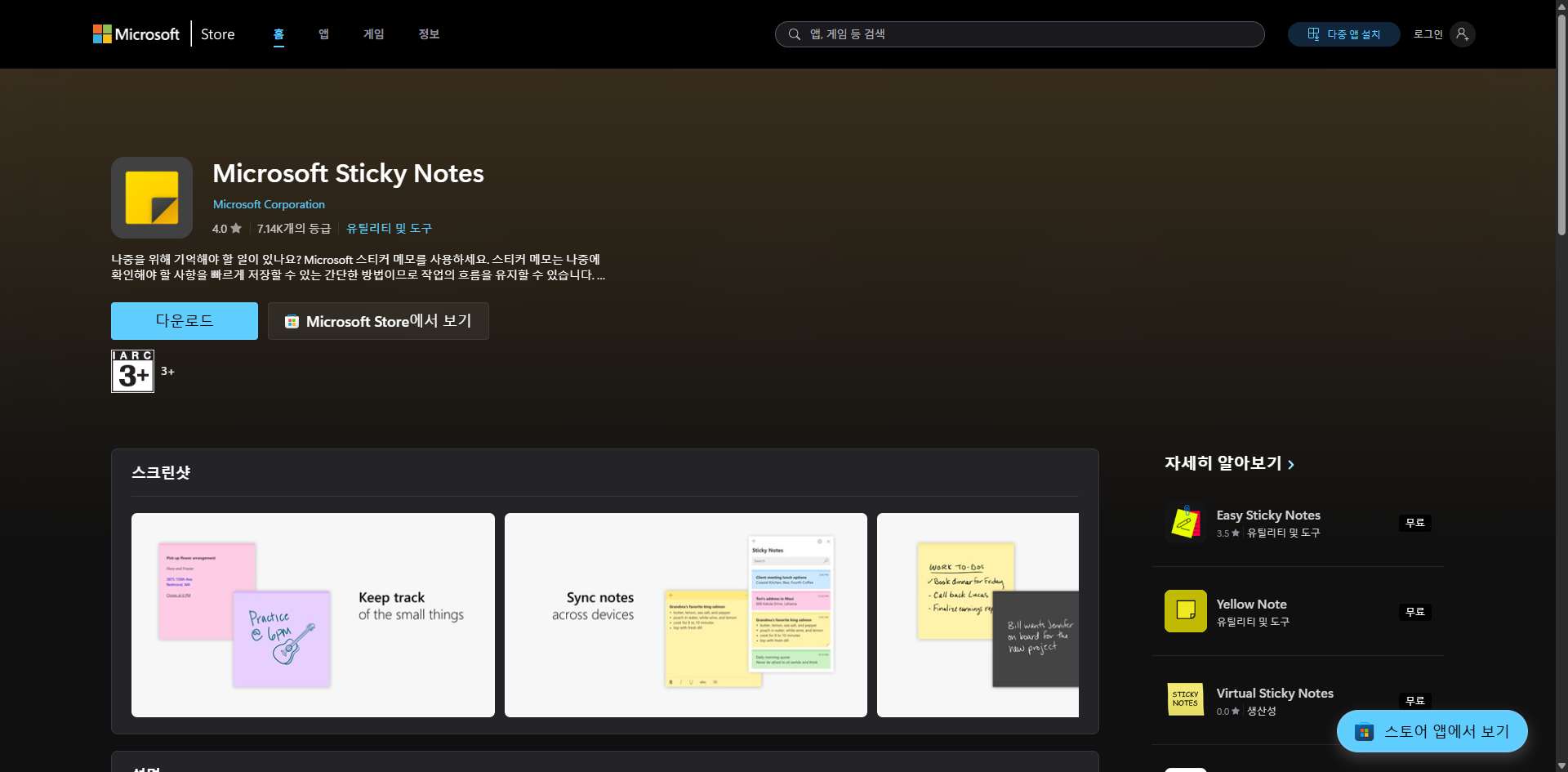Open the 정보 navigation tab

pyautogui.click(x=429, y=34)
